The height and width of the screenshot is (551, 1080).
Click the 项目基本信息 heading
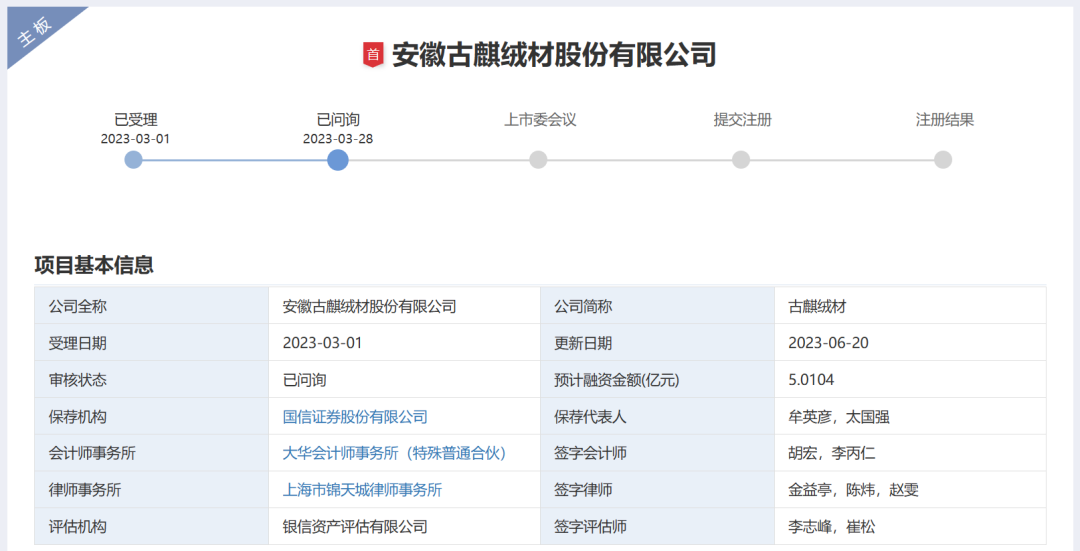[94, 265]
